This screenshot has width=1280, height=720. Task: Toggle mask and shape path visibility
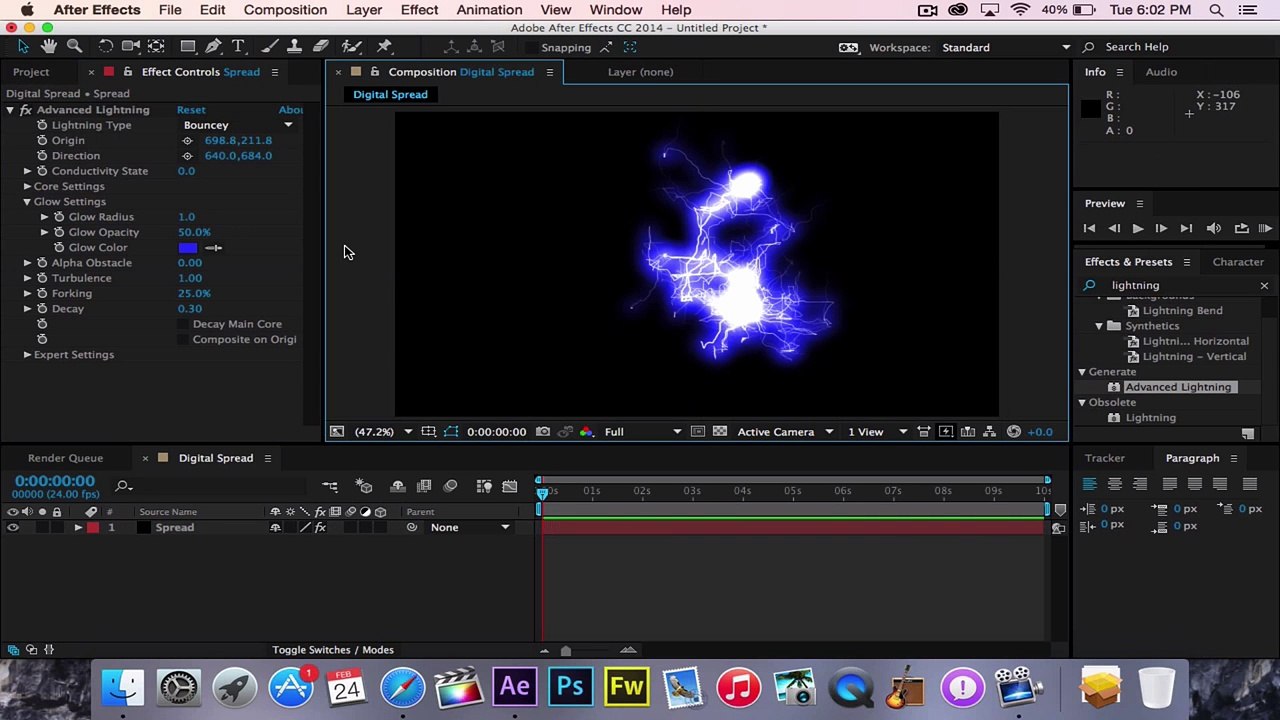tap(451, 432)
